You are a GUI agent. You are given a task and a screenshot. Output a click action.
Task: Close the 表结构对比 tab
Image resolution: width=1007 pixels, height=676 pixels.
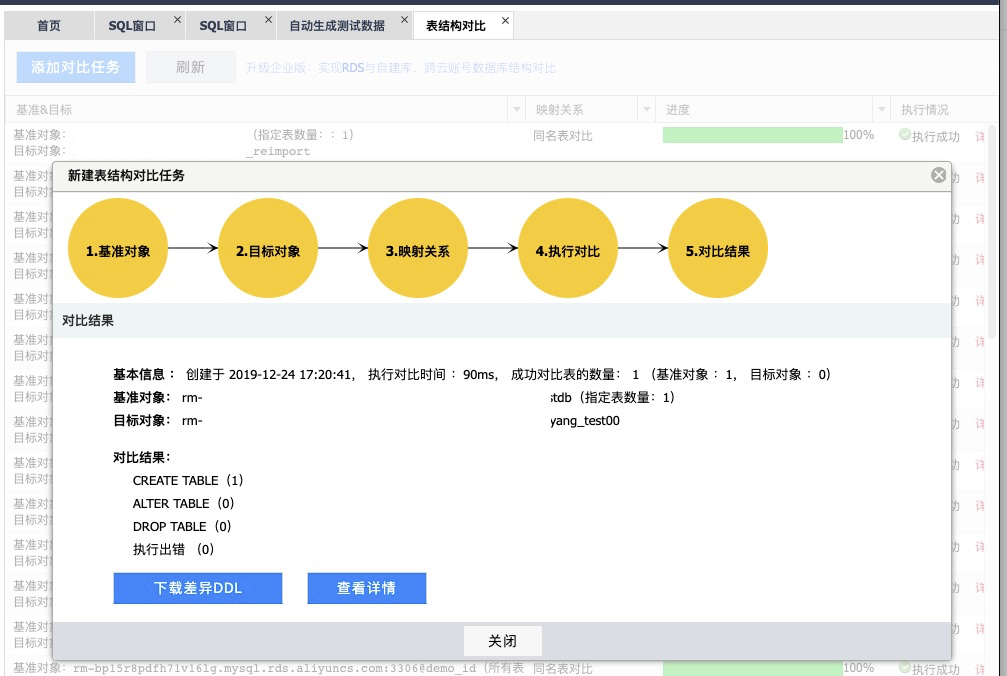click(505, 21)
